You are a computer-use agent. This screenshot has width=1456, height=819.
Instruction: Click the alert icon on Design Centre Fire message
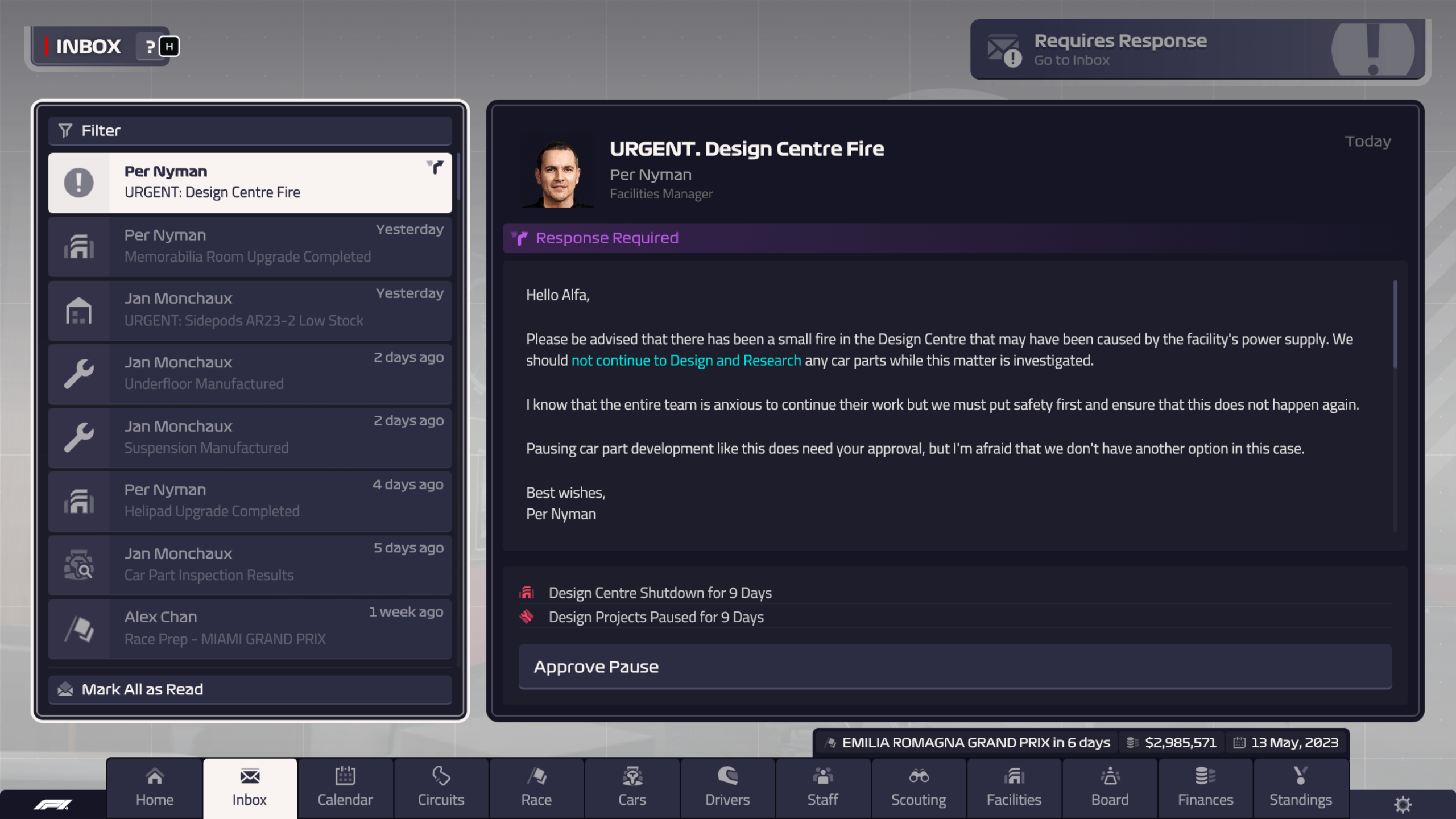pyautogui.click(x=78, y=183)
